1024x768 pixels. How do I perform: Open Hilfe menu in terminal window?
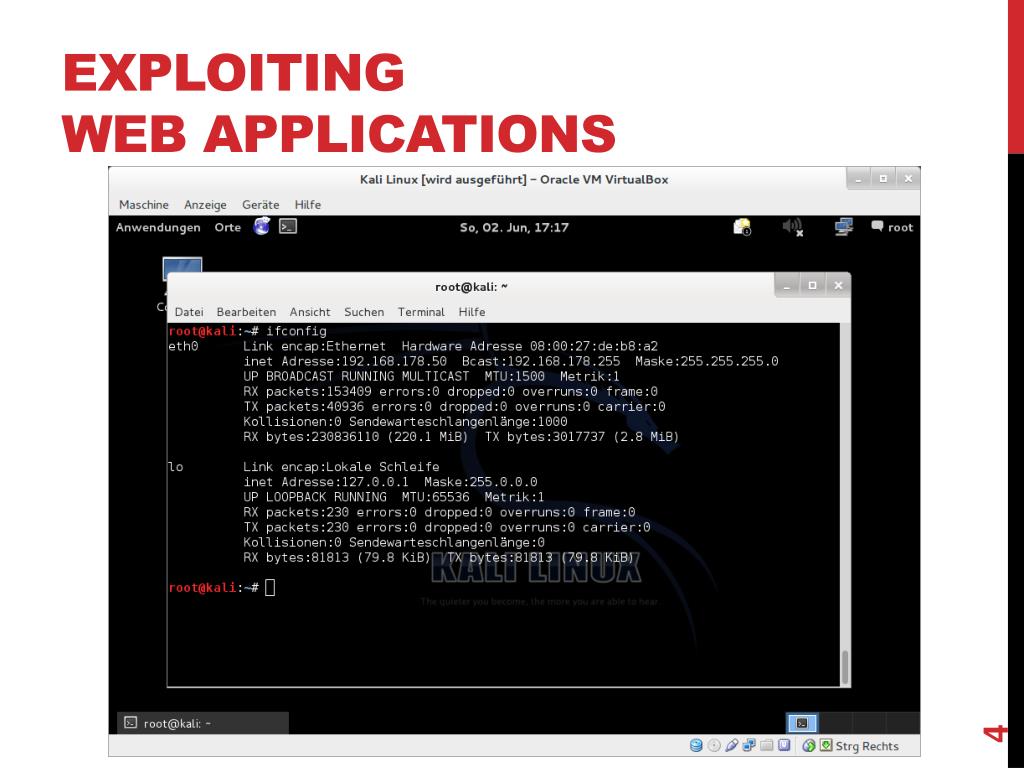click(472, 312)
